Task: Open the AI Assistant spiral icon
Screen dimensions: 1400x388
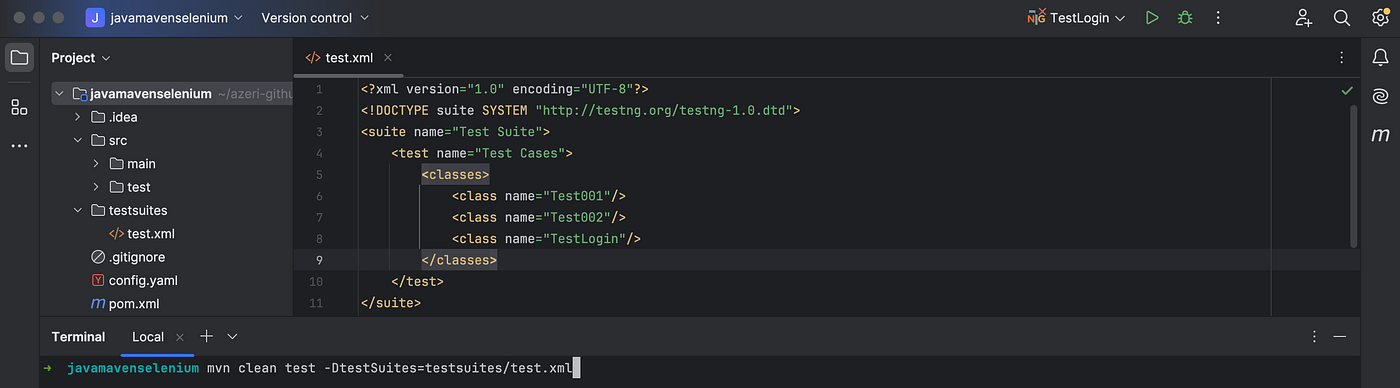Action: [1380, 96]
